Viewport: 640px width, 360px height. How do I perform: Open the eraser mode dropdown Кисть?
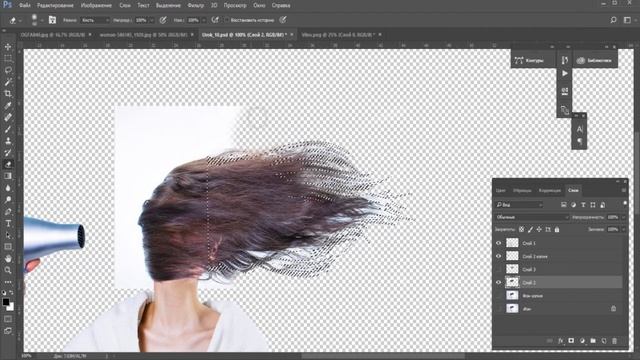(x=95, y=20)
